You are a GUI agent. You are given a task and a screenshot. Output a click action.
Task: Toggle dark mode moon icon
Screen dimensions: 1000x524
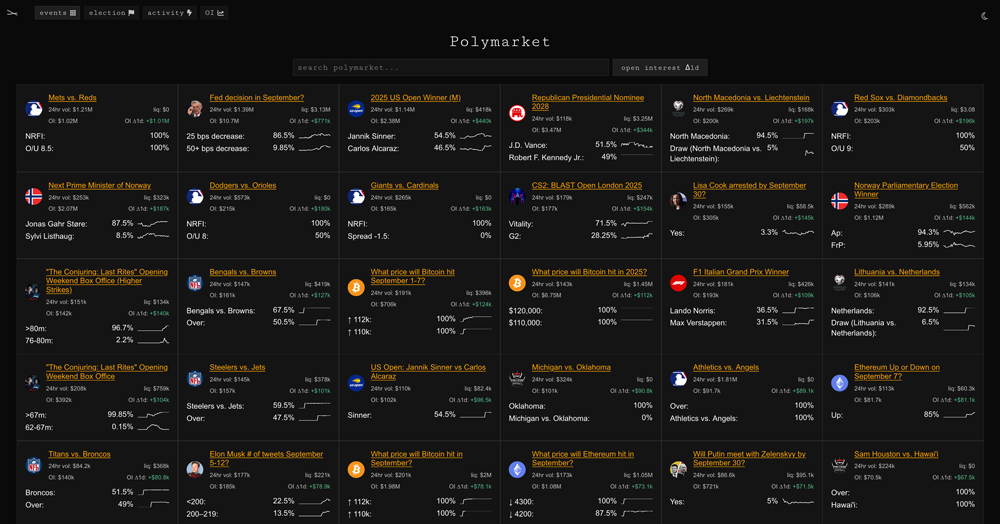[985, 14]
